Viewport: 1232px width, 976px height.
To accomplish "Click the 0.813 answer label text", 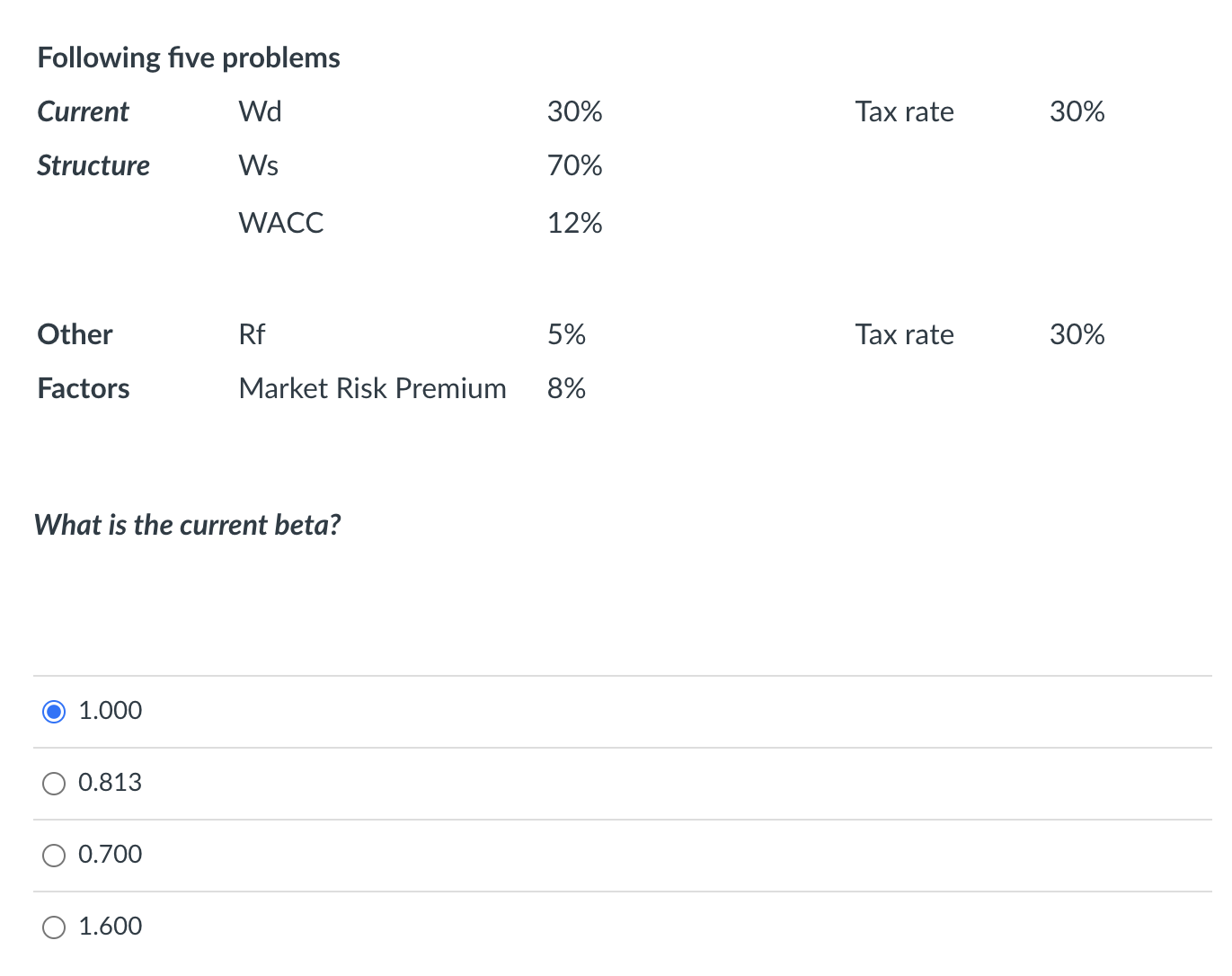I will click(110, 783).
